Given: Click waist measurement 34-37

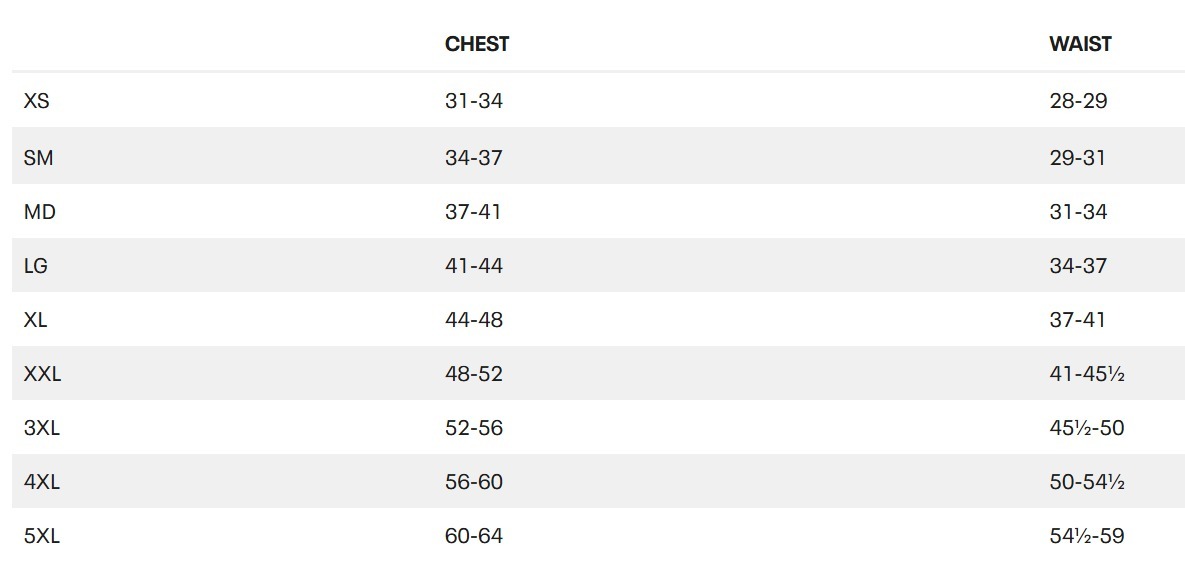Looking at the screenshot, I should click(1078, 266).
